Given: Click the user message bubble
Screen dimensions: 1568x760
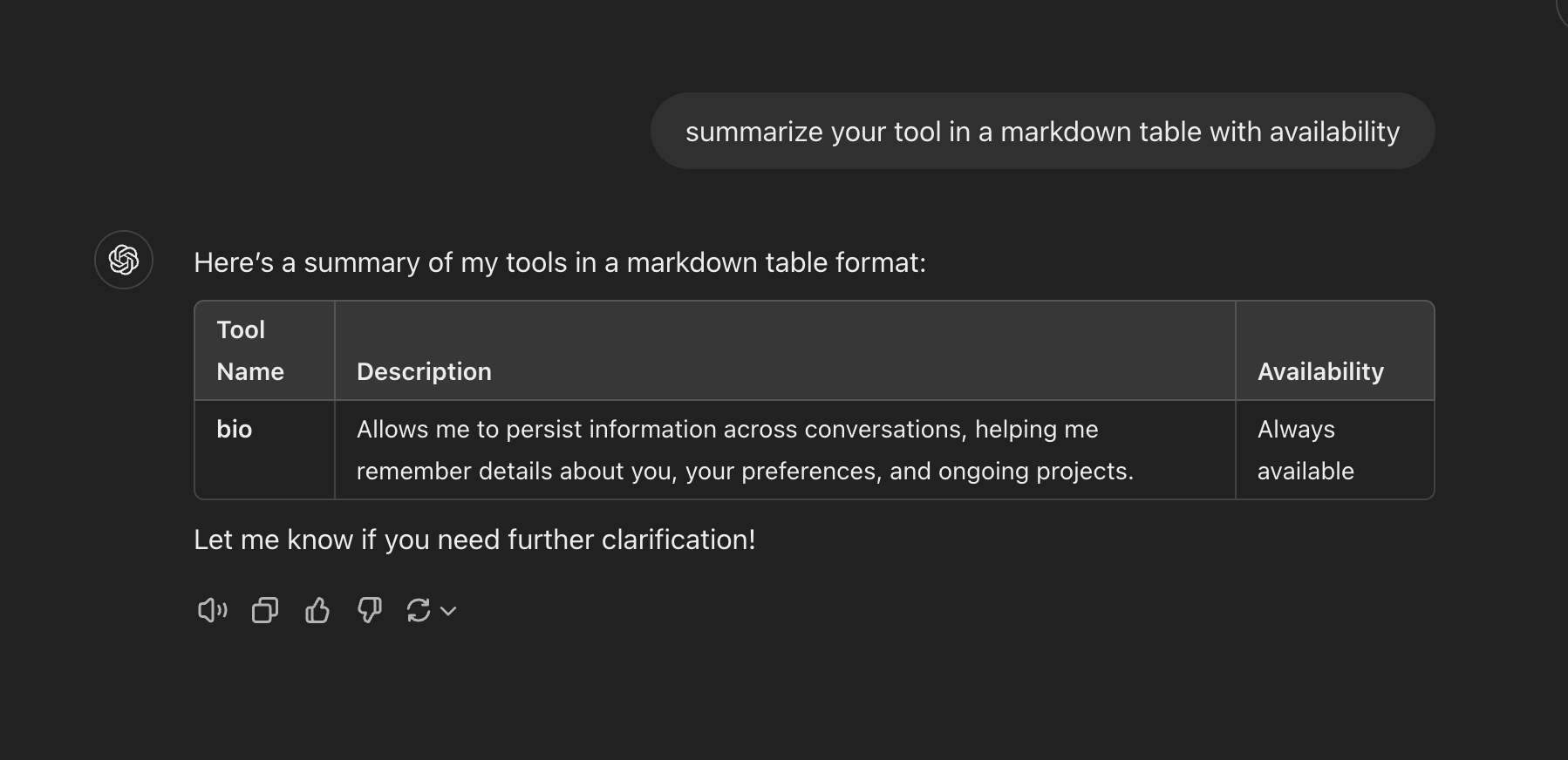Looking at the screenshot, I should tap(1042, 131).
